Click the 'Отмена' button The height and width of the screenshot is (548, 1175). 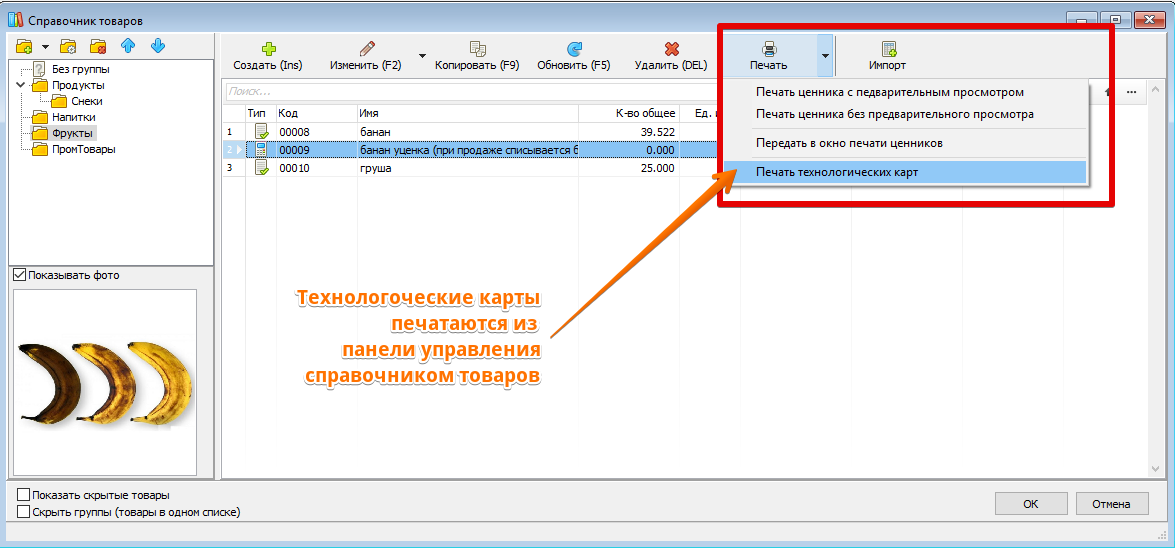click(x=1111, y=504)
